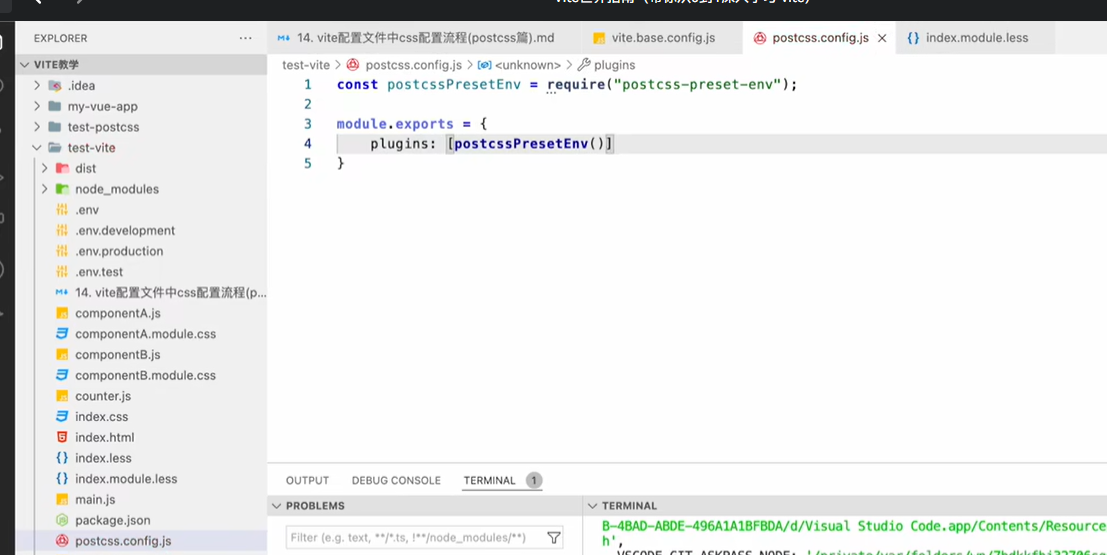
Task: Collapse the TERMINAL panel section header
Action: (592, 506)
